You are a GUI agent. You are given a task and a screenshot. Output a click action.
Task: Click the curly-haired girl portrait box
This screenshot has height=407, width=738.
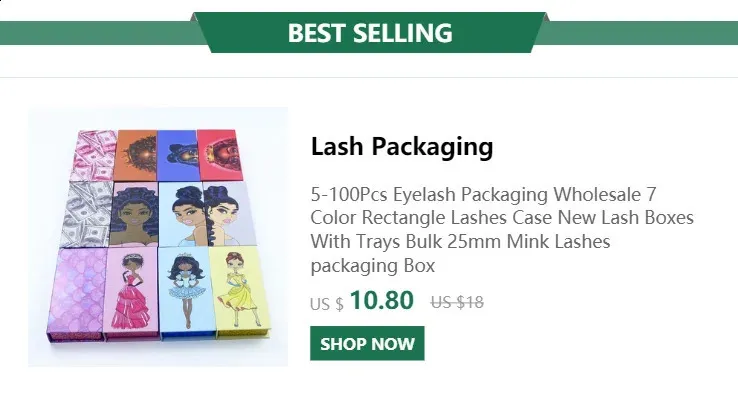(x=135, y=214)
